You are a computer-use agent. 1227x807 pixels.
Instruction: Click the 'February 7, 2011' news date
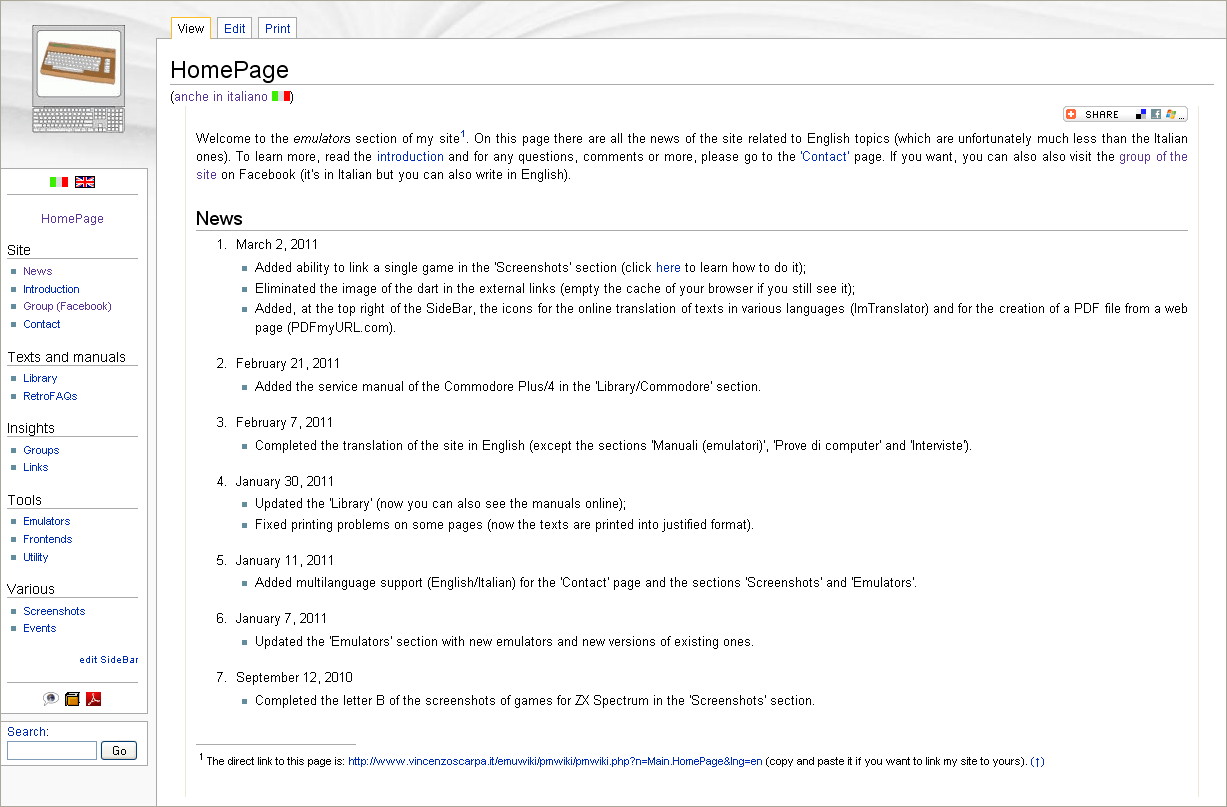[x=285, y=423]
